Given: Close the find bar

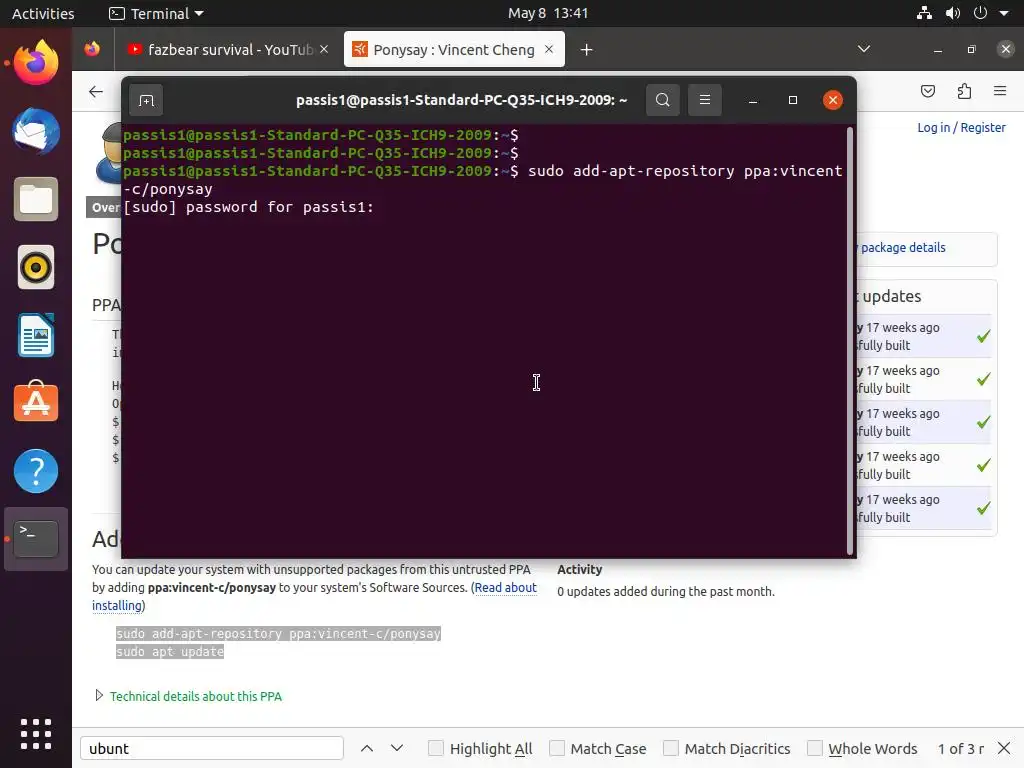Looking at the screenshot, I should 1004,748.
